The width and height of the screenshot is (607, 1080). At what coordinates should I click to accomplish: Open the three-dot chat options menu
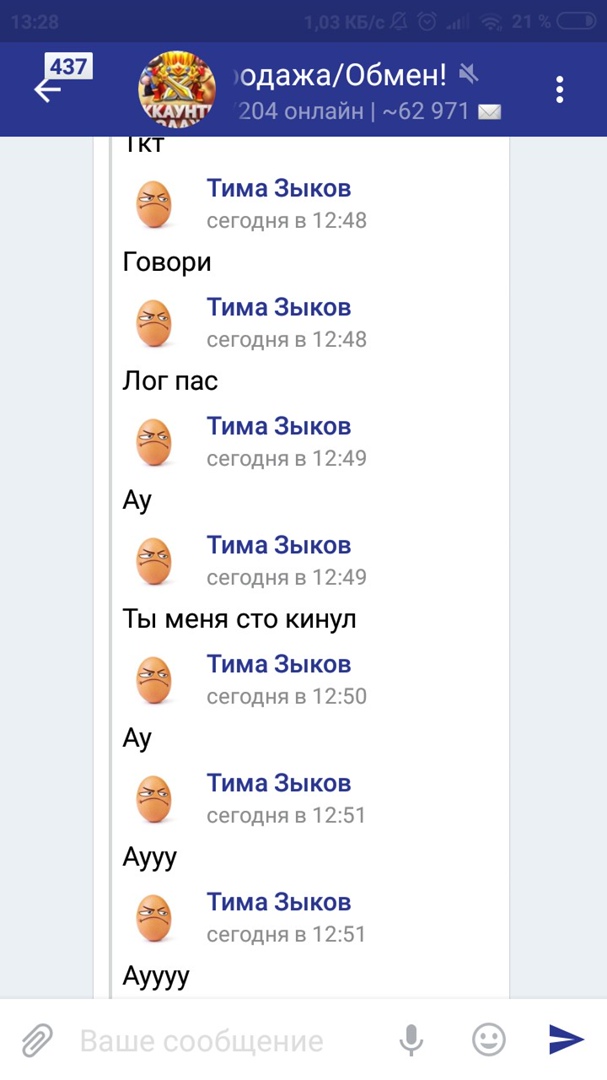(x=560, y=89)
